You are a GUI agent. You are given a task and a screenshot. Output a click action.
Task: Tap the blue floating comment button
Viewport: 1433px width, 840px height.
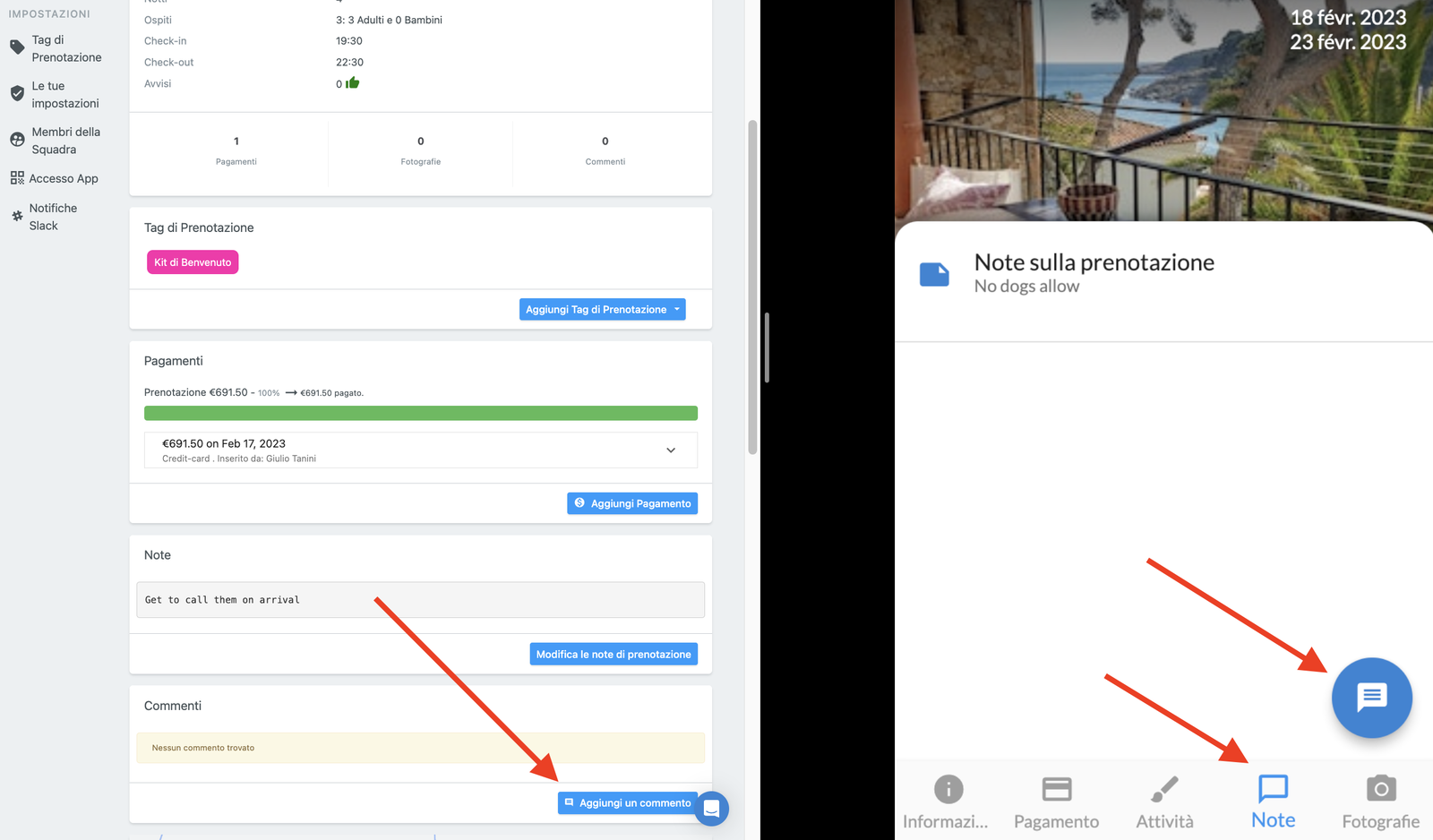1371,698
